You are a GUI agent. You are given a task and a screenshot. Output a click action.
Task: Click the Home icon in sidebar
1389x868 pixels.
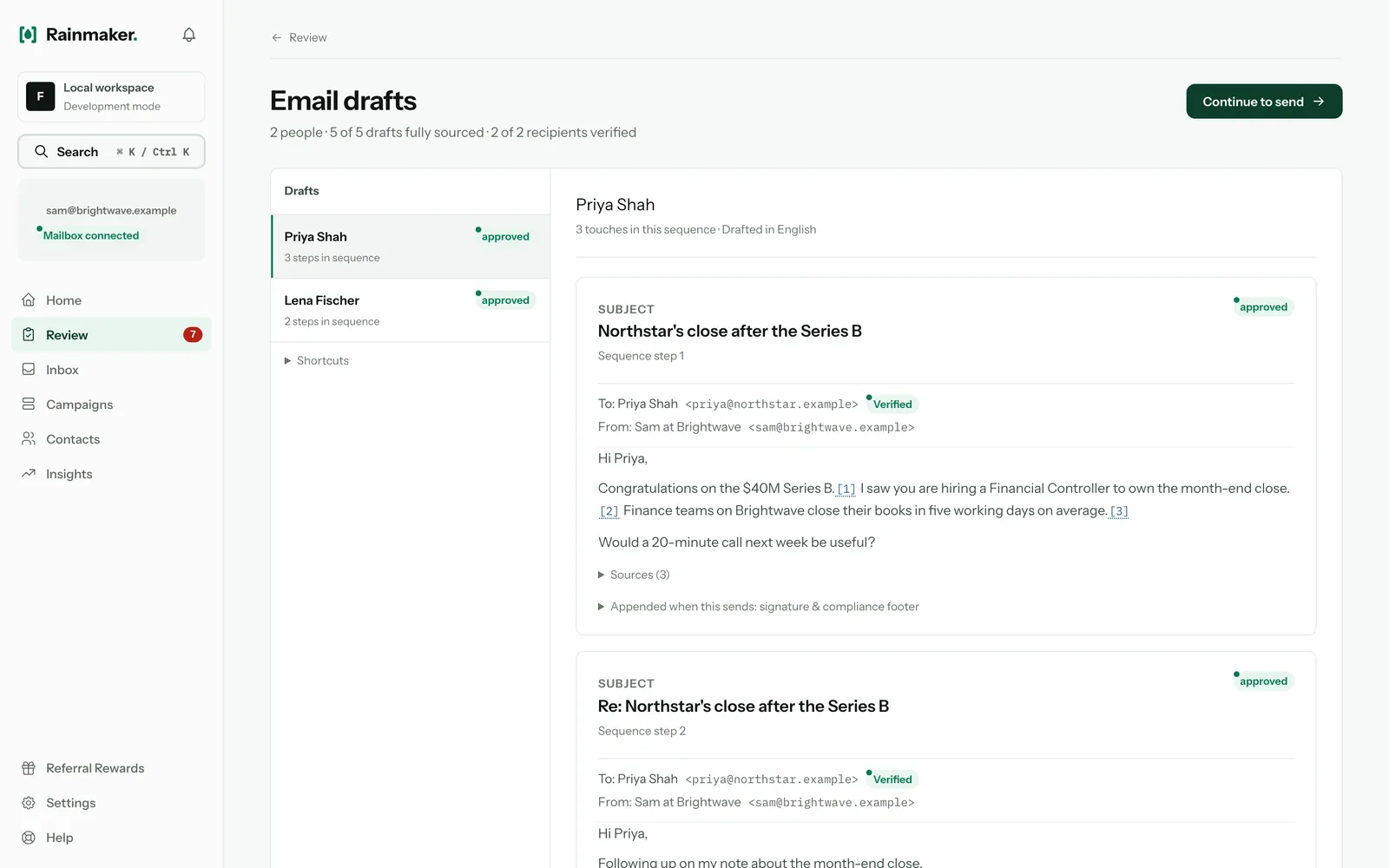coord(29,299)
